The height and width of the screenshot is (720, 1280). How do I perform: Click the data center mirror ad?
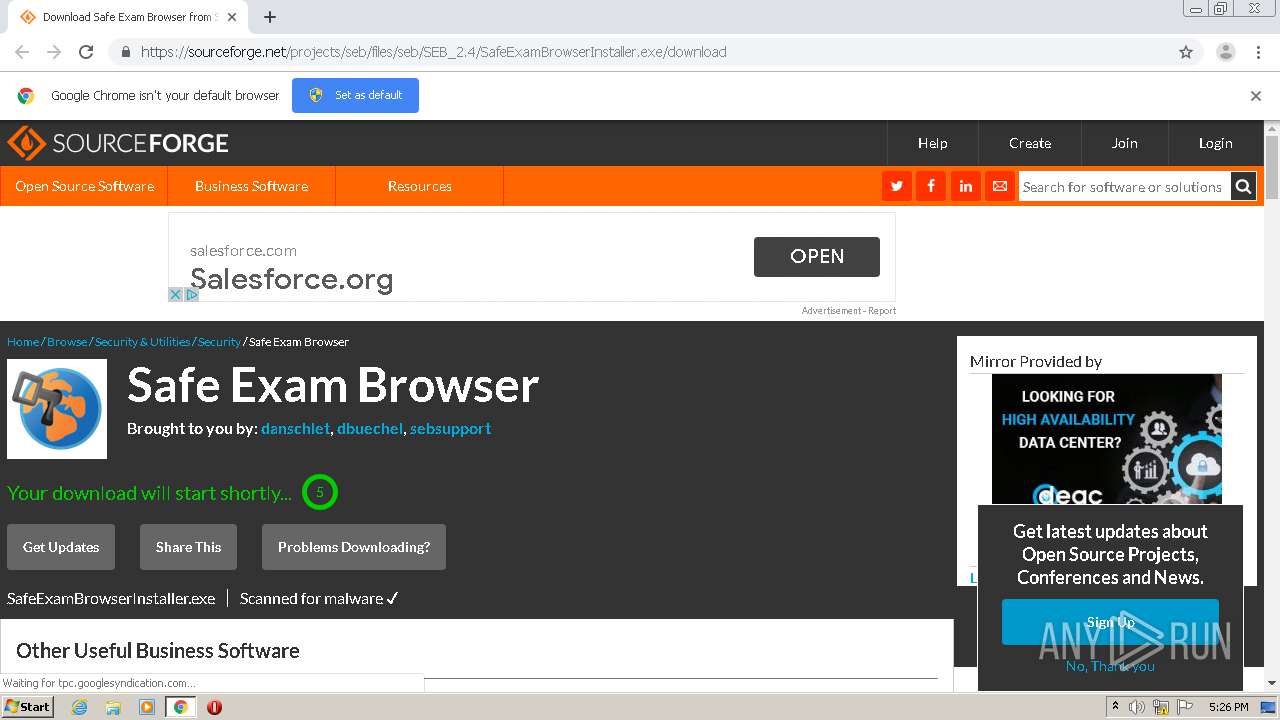(1106, 439)
